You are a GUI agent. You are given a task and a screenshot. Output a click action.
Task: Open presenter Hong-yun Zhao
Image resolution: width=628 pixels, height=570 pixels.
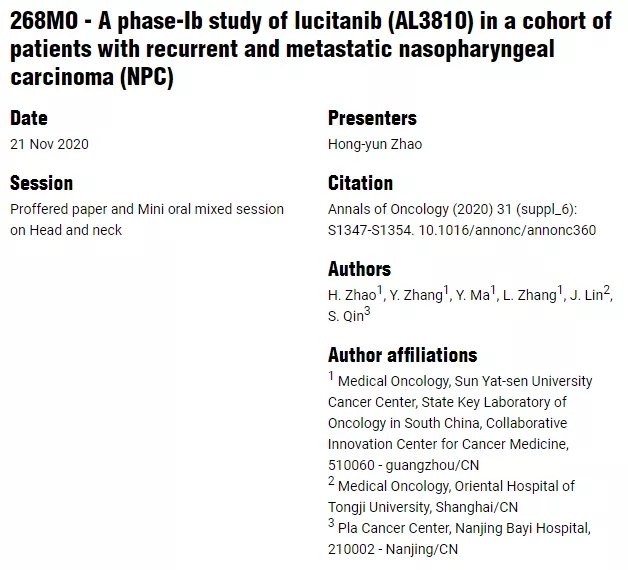[x=375, y=144]
